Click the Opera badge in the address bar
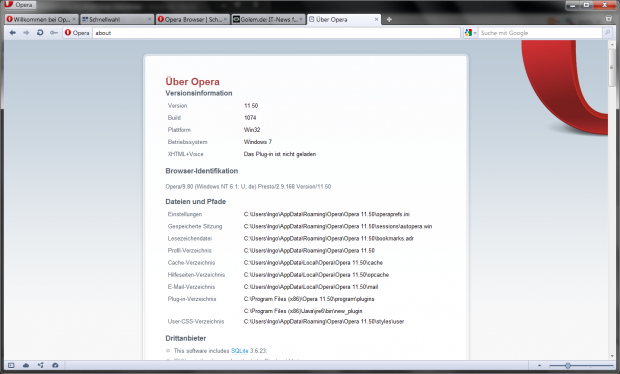The height and width of the screenshot is (374, 620). [77, 33]
